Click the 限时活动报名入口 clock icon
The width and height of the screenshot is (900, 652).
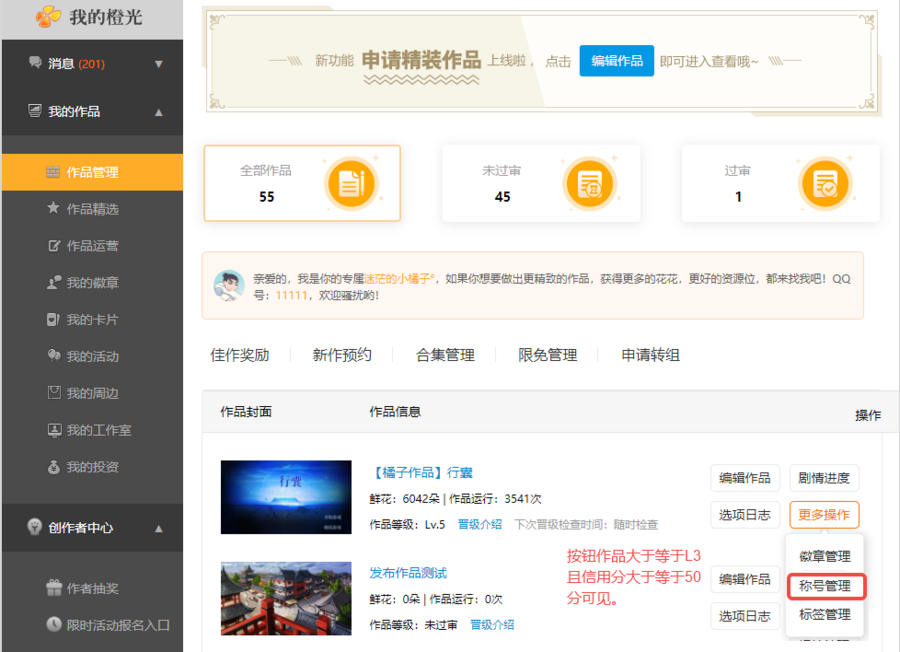coord(54,625)
